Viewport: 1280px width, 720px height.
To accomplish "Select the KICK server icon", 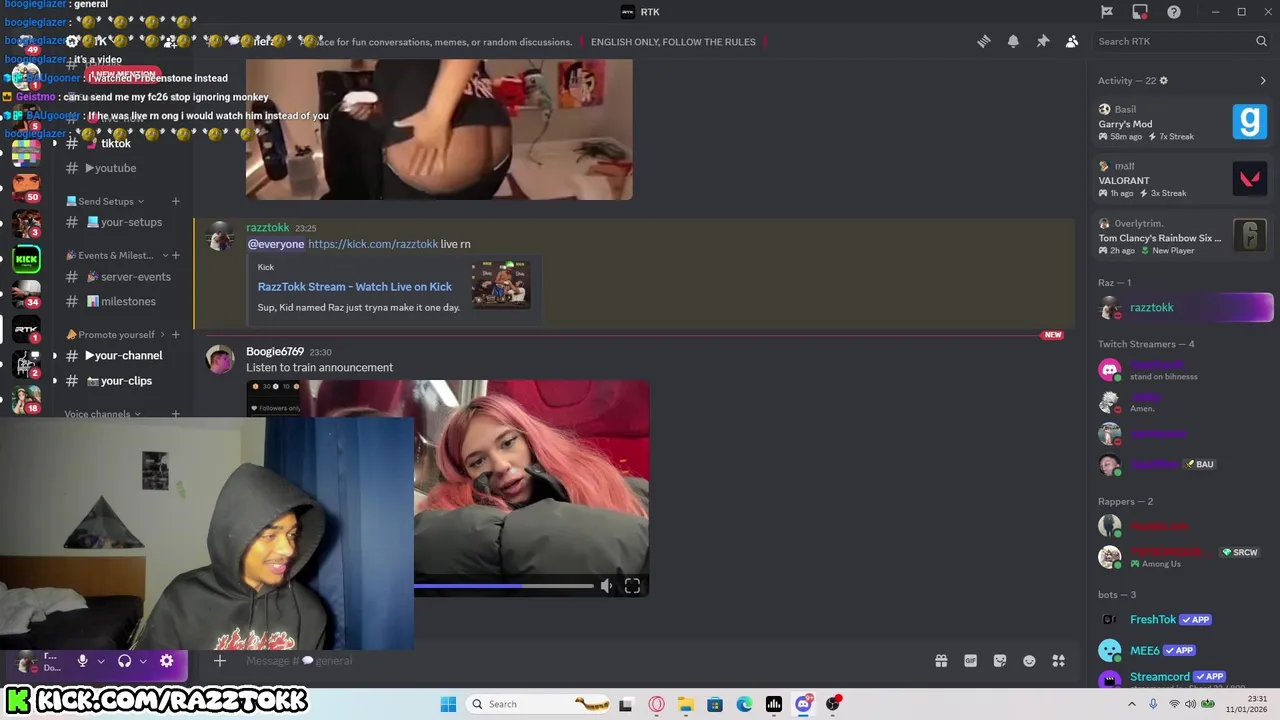I will click(27, 259).
